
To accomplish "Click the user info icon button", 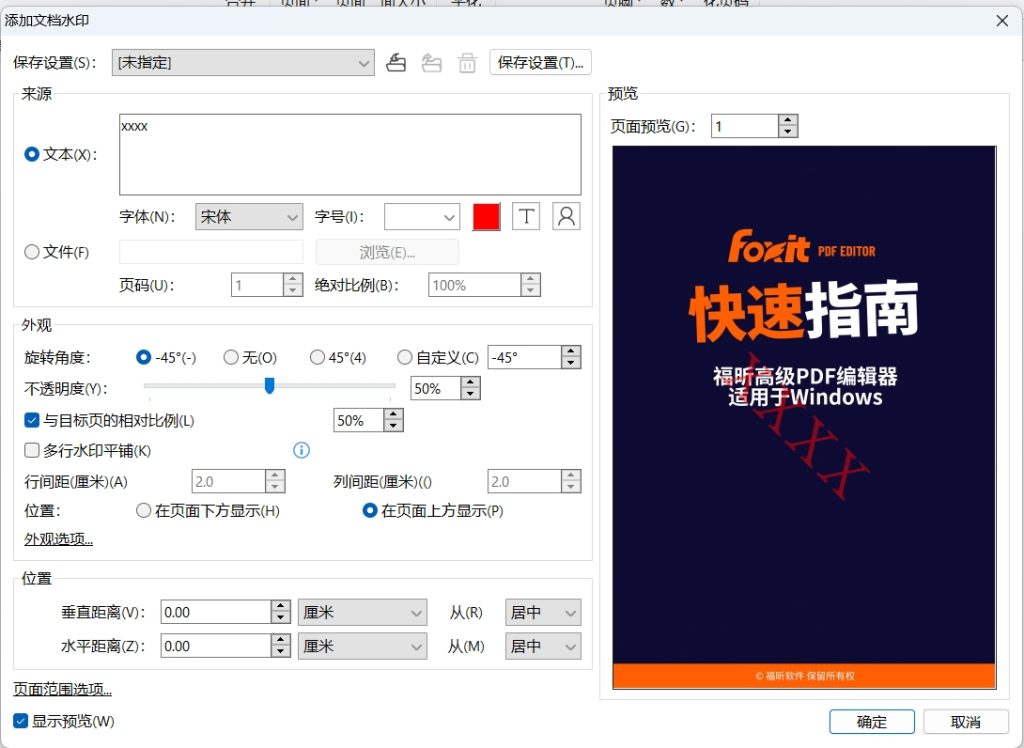I will coord(566,216).
